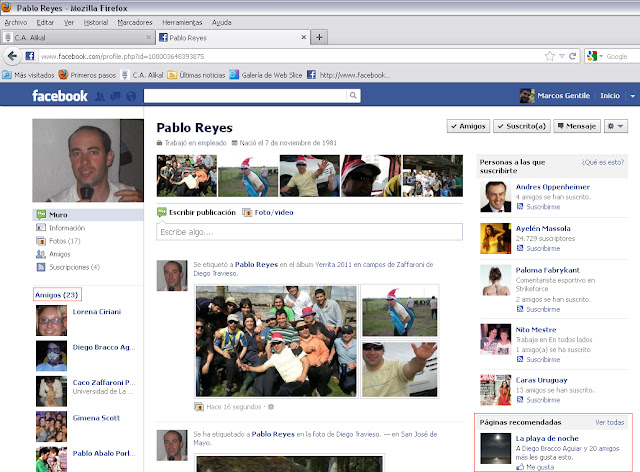Click the Amigos (23) heading link
640x472 pixels.
coord(56,295)
